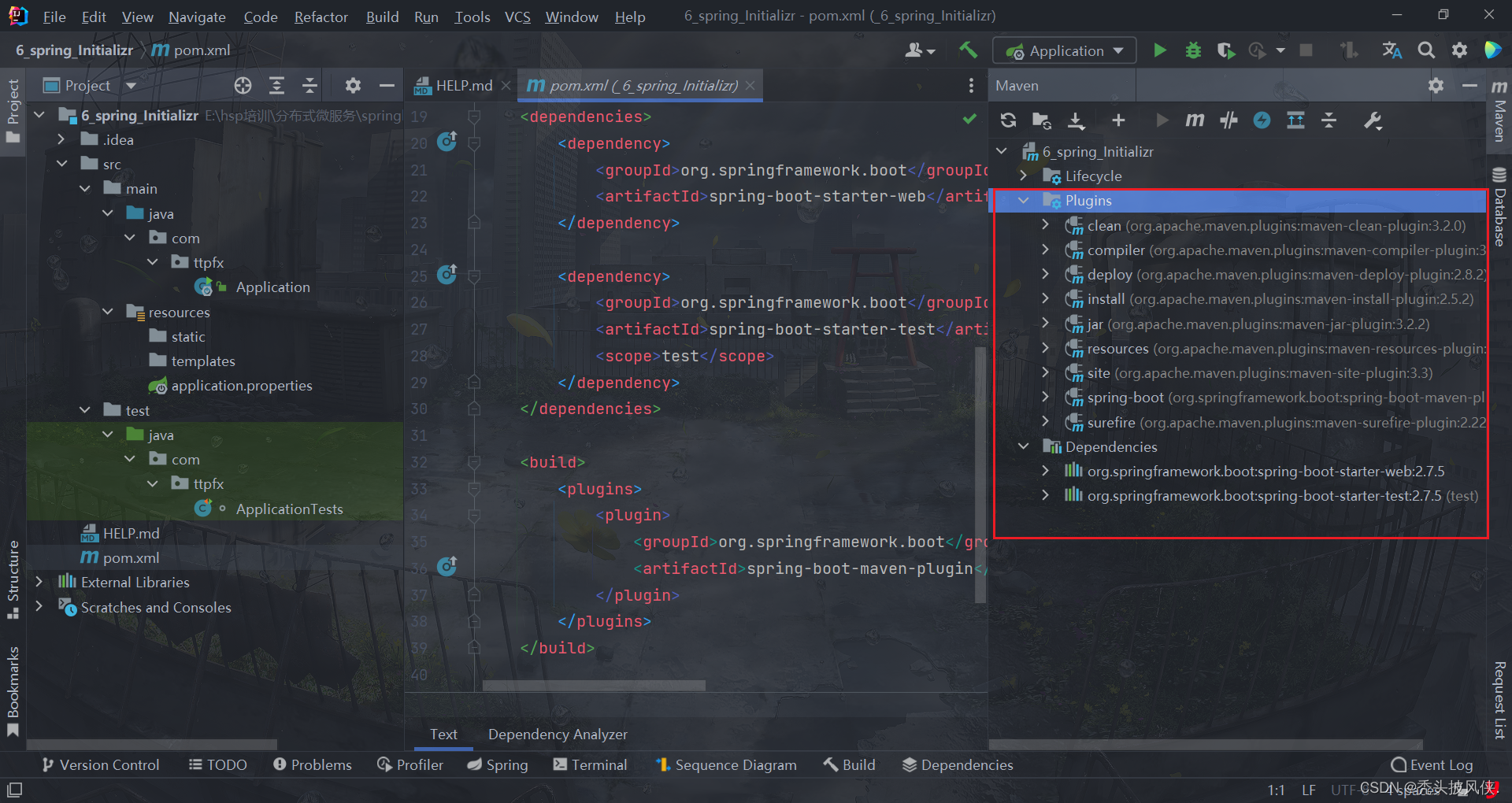Open Terminal tool window
Screen dimensions: 1512x803
(x=590, y=764)
